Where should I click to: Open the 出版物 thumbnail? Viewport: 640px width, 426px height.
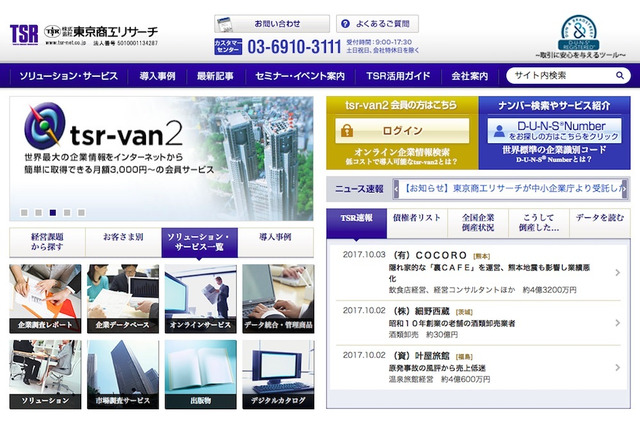pyautogui.click(x=200, y=375)
